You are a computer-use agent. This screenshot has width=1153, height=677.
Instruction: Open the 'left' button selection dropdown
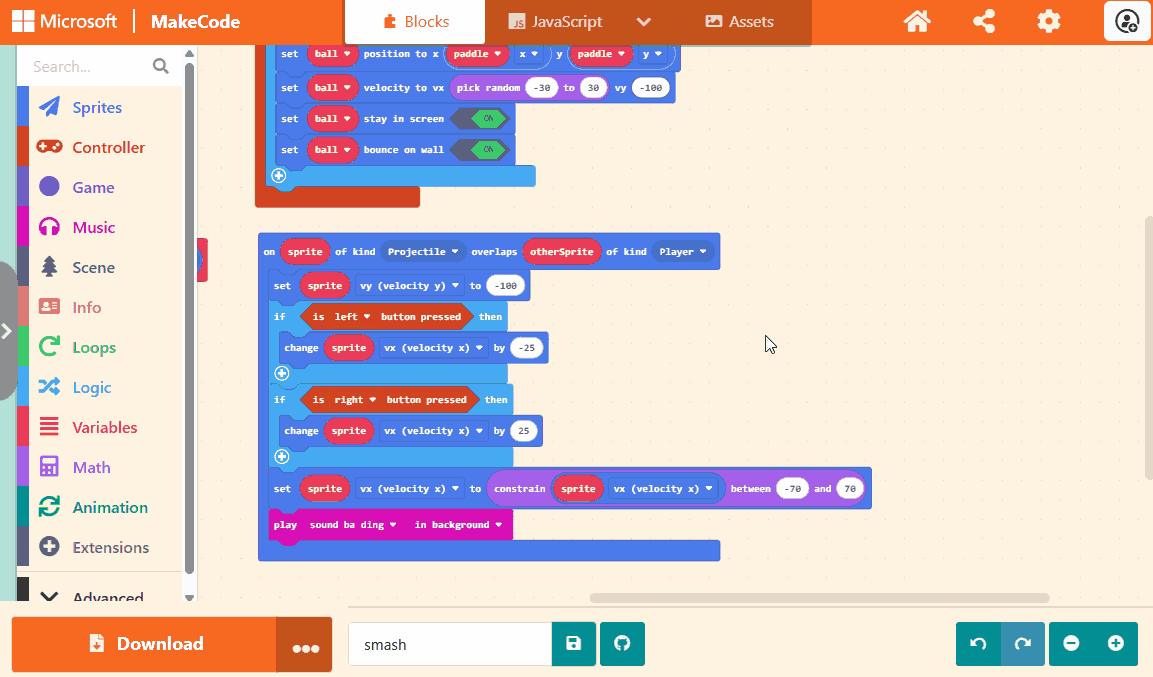[x=352, y=317]
